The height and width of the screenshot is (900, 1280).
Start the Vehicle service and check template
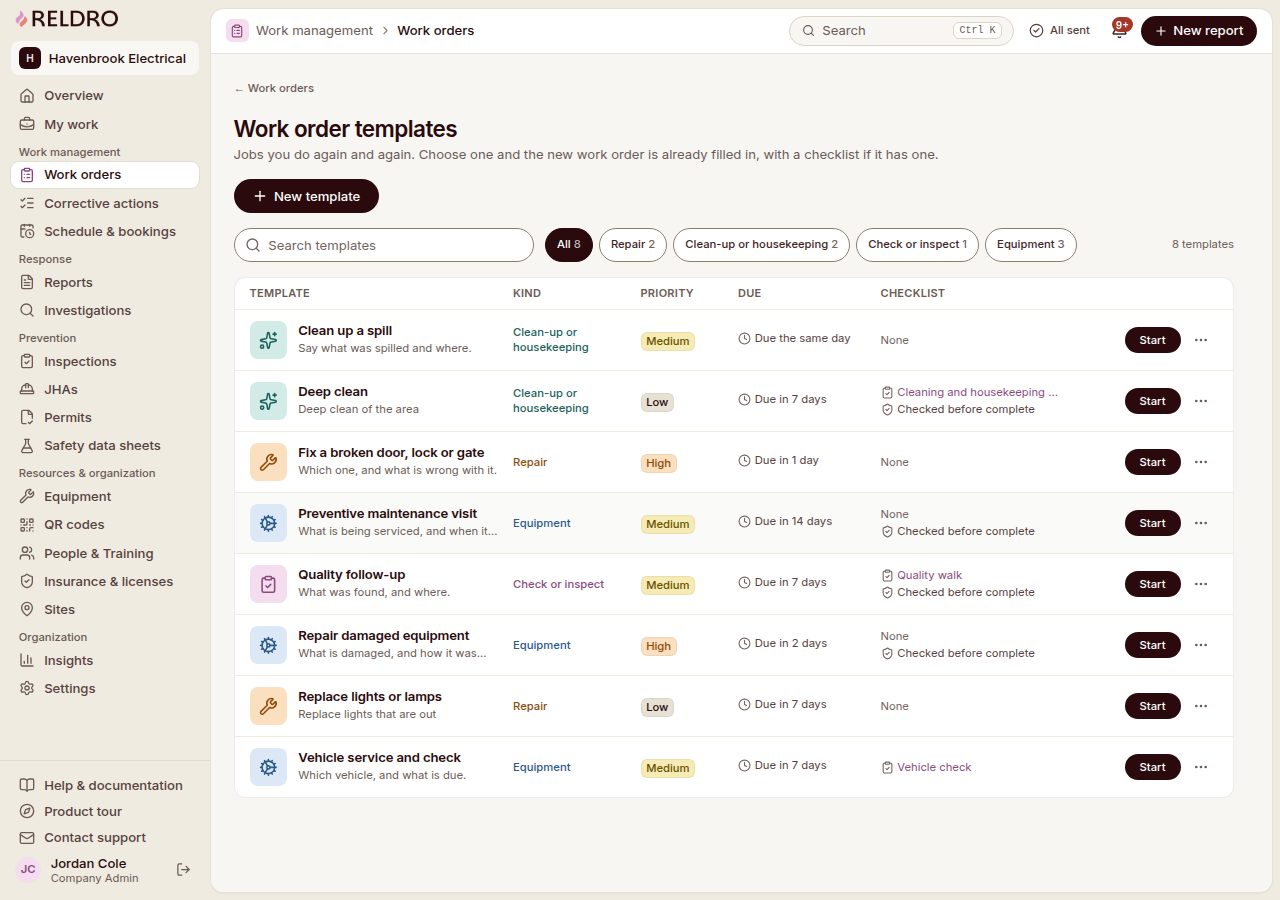(x=1153, y=767)
